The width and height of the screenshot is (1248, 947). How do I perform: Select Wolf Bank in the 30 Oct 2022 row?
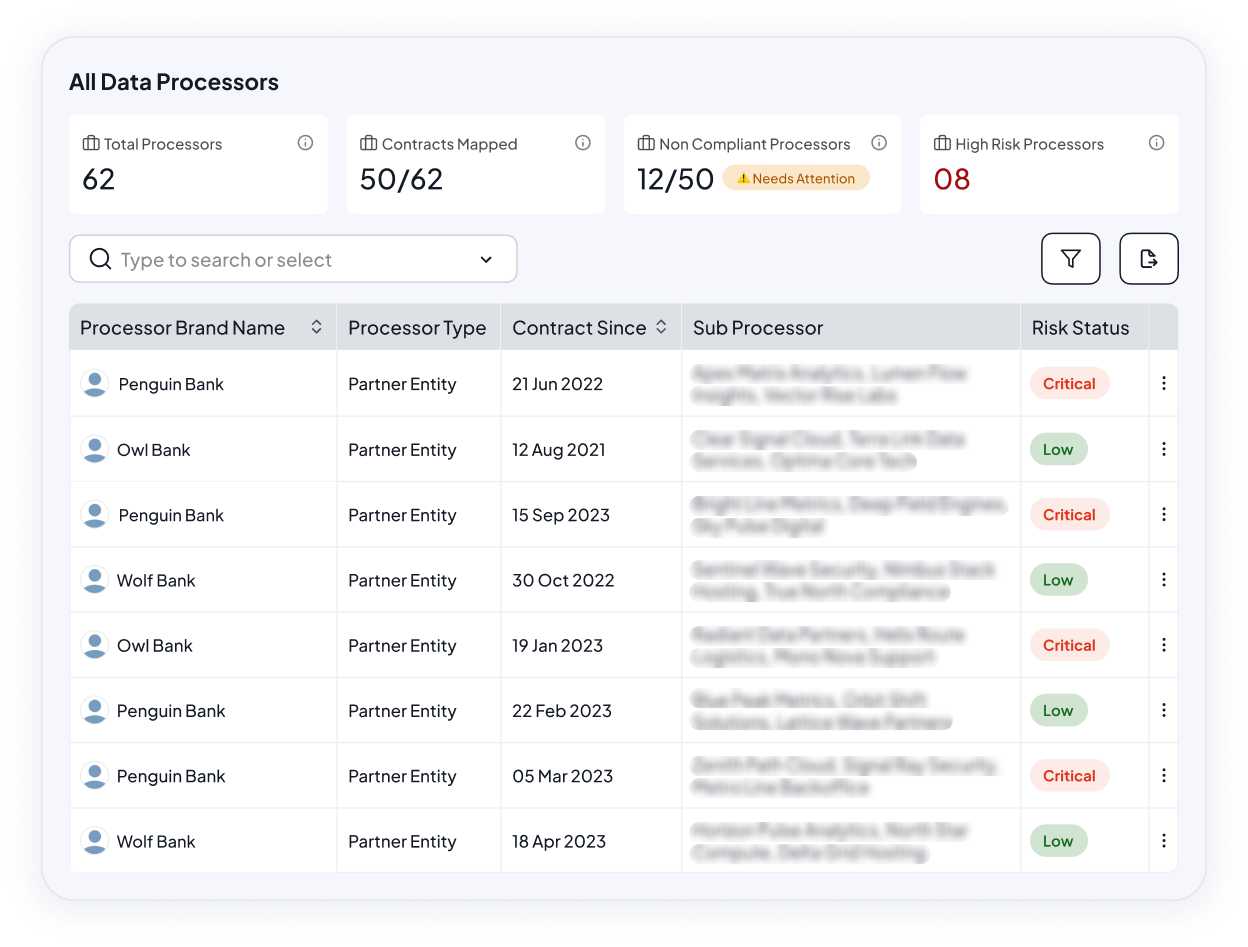click(x=156, y=580)
